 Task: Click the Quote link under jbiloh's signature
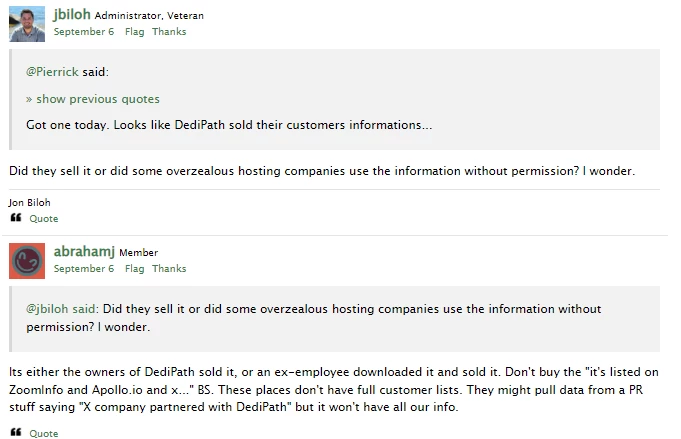pos(44,219)
